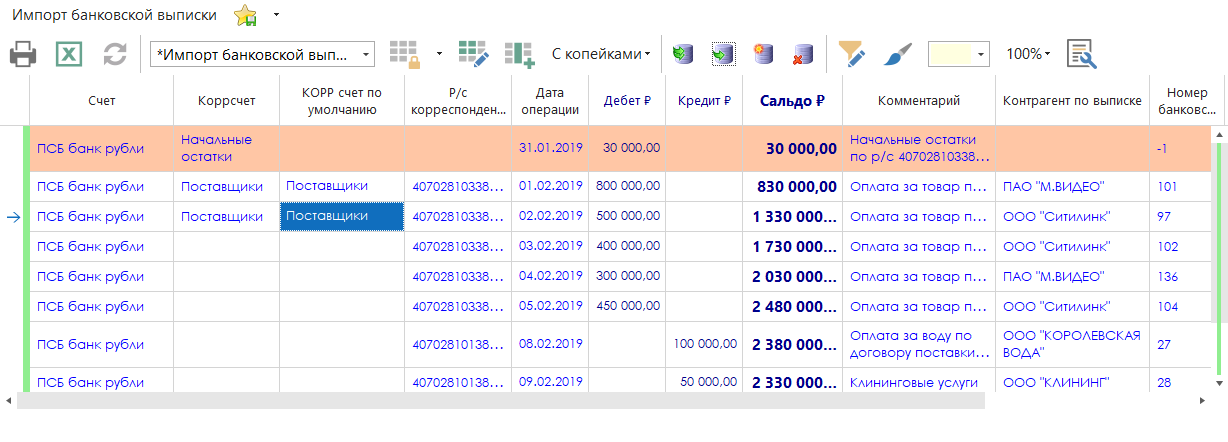The image size is (1228, 442).
Task: Sort by the 'Сальдо ₽' column header
Action: pos(792,100)
